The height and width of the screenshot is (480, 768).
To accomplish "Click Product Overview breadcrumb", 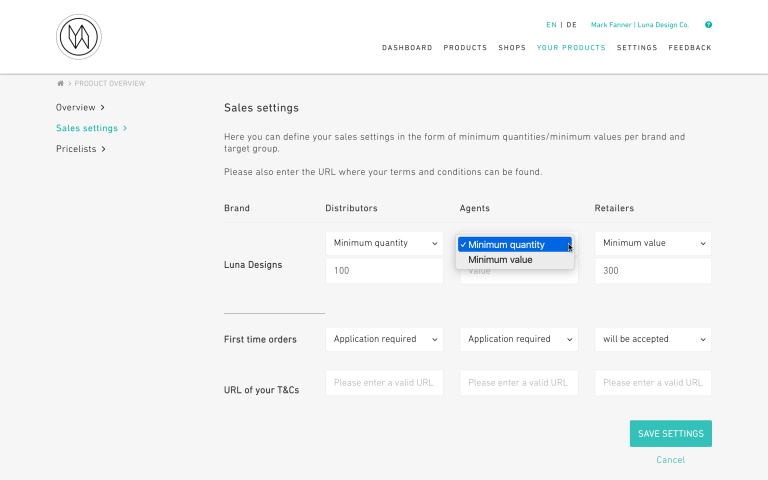I will click(110, 83).
